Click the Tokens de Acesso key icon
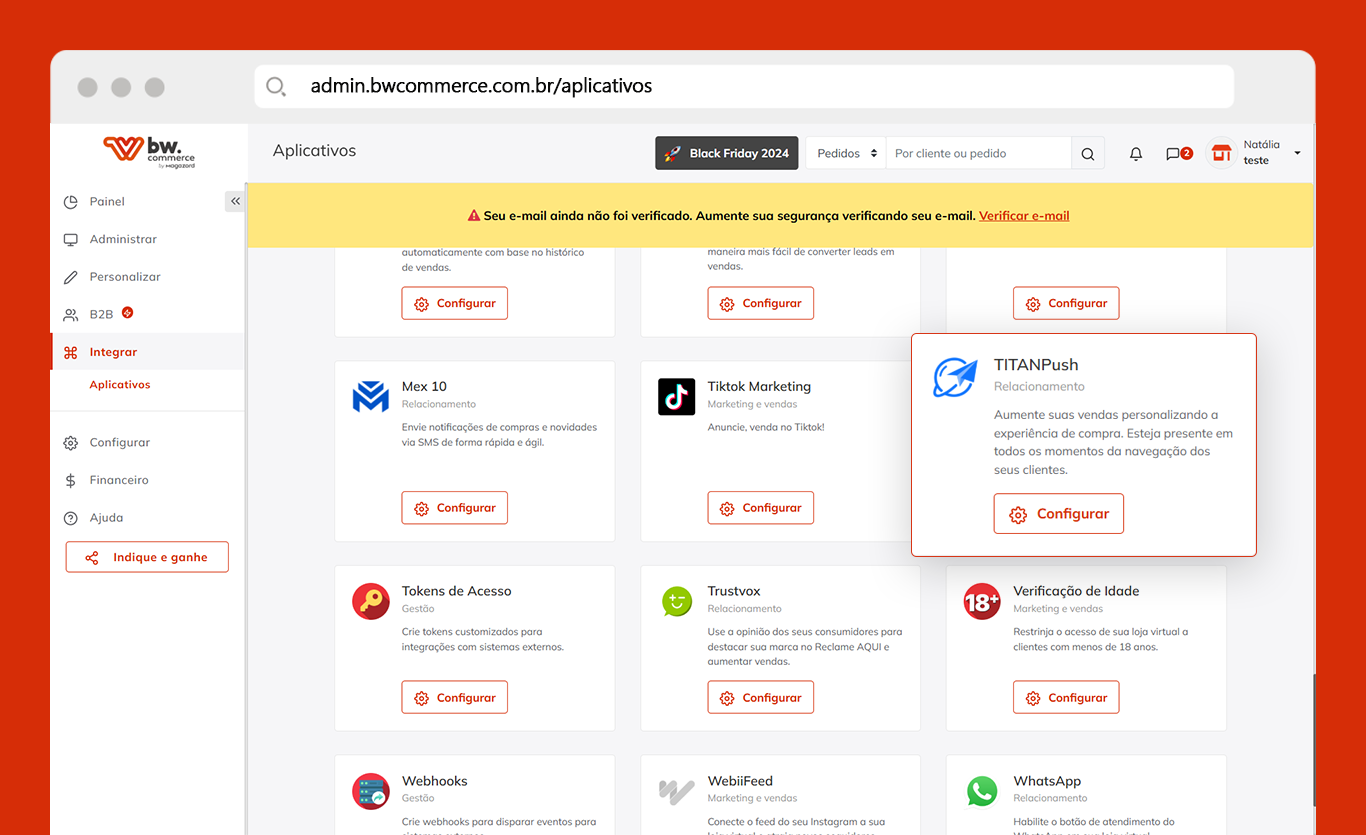Viewport: 1366px width, 835px height. tap(370, 601)
